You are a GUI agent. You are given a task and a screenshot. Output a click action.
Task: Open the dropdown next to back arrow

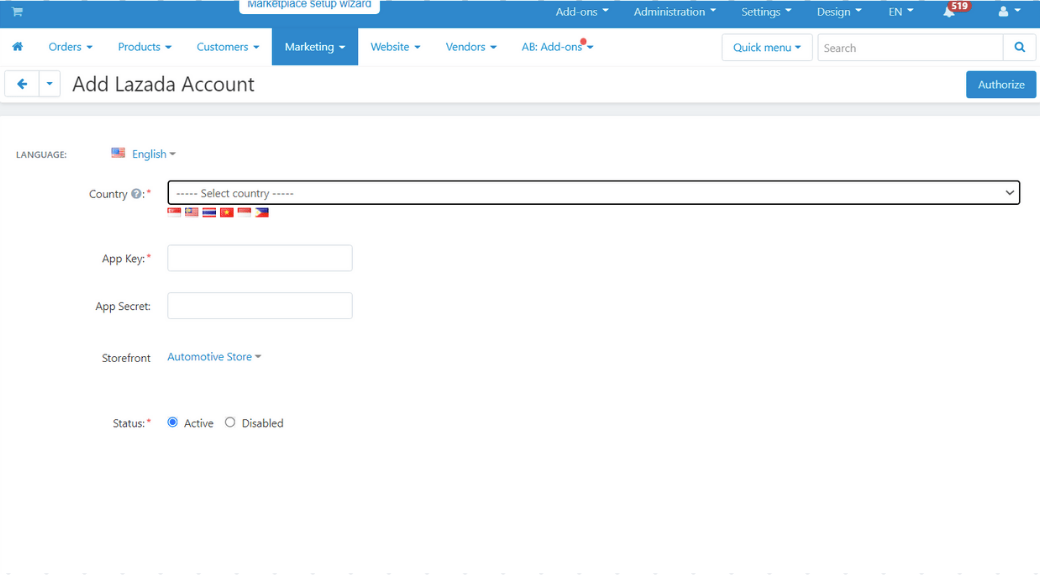point(50,84)
